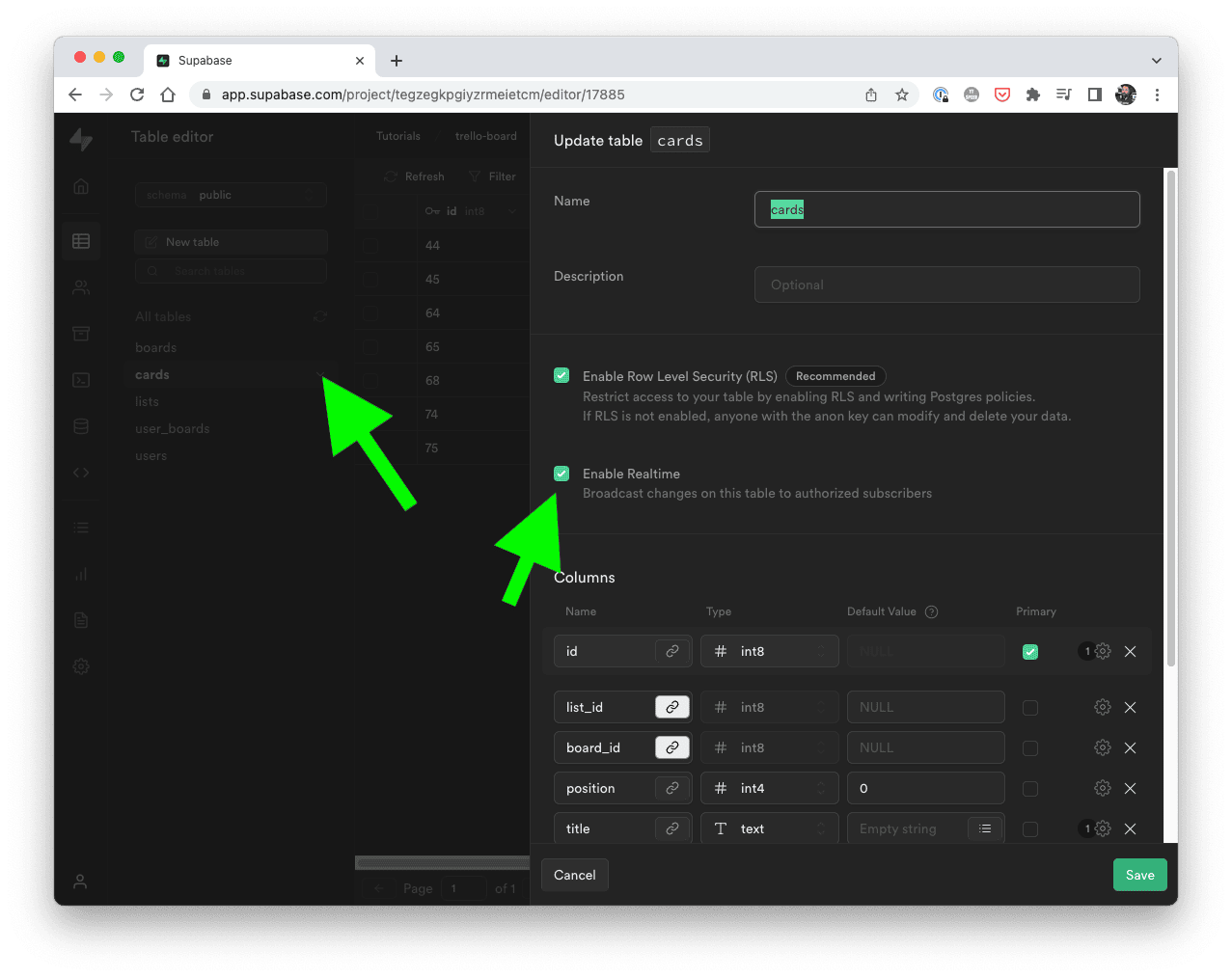Edit foreign key link on board_id column
The width and height of the screenshot is (1232, 977).
[x=672, y=747]
